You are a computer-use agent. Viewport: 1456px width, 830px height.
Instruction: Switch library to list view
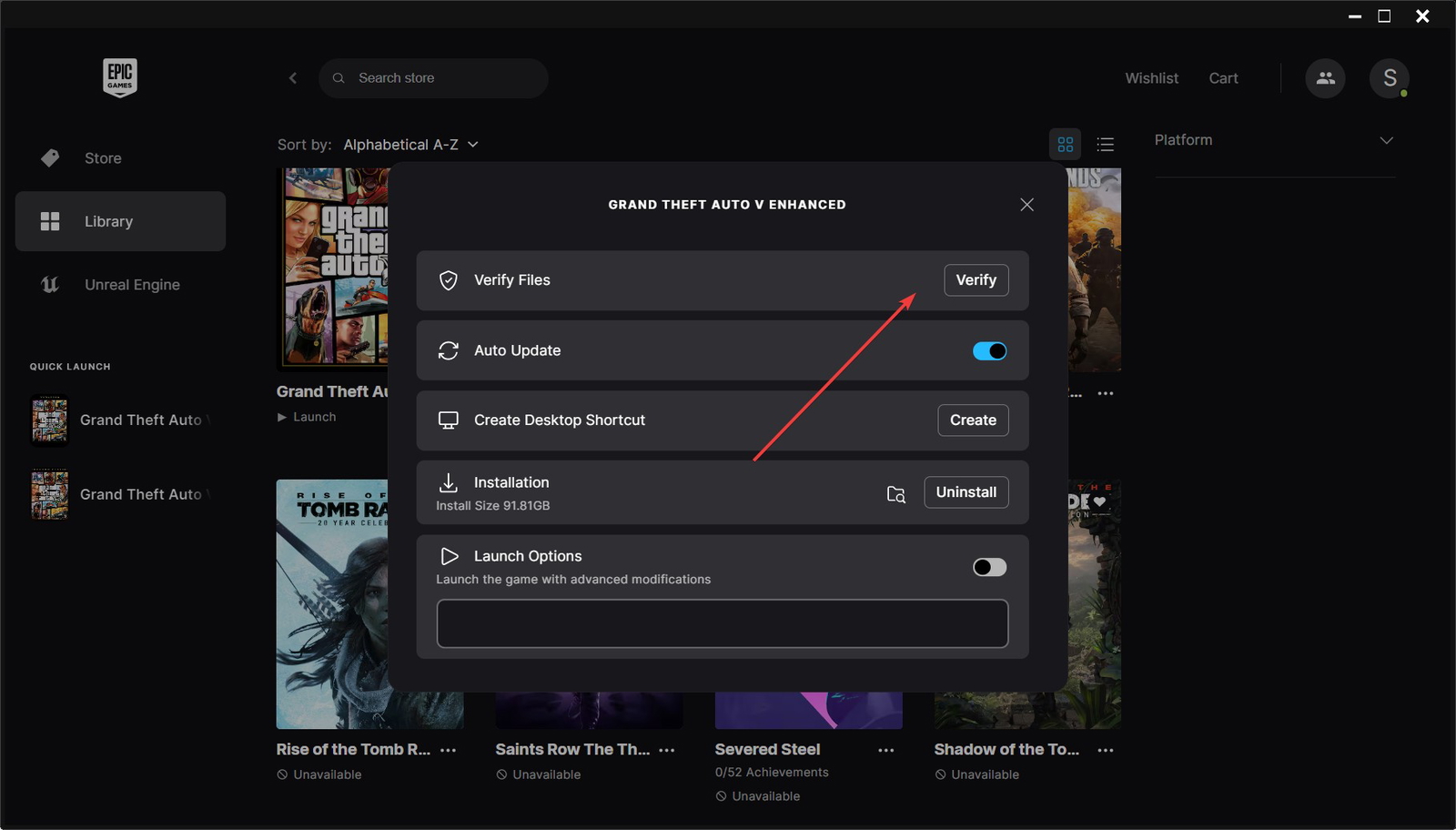pos(1105,144)
